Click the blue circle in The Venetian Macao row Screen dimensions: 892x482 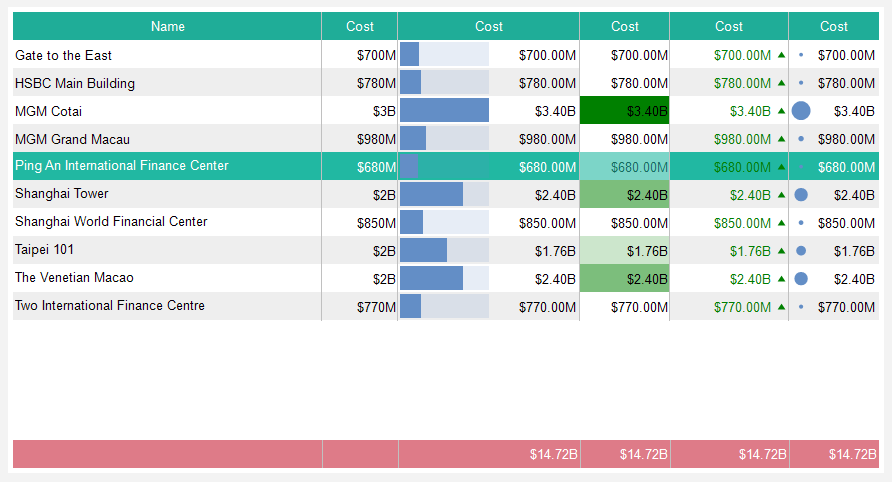click(x=801, y=279)
